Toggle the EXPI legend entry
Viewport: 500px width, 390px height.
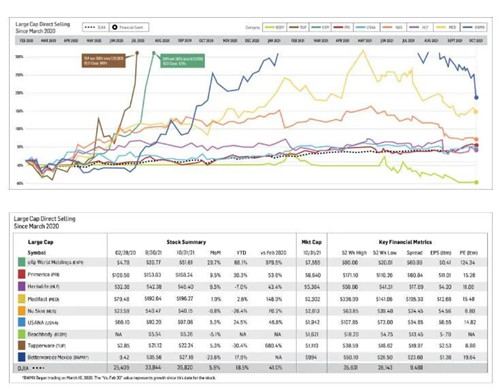(321, 27)
